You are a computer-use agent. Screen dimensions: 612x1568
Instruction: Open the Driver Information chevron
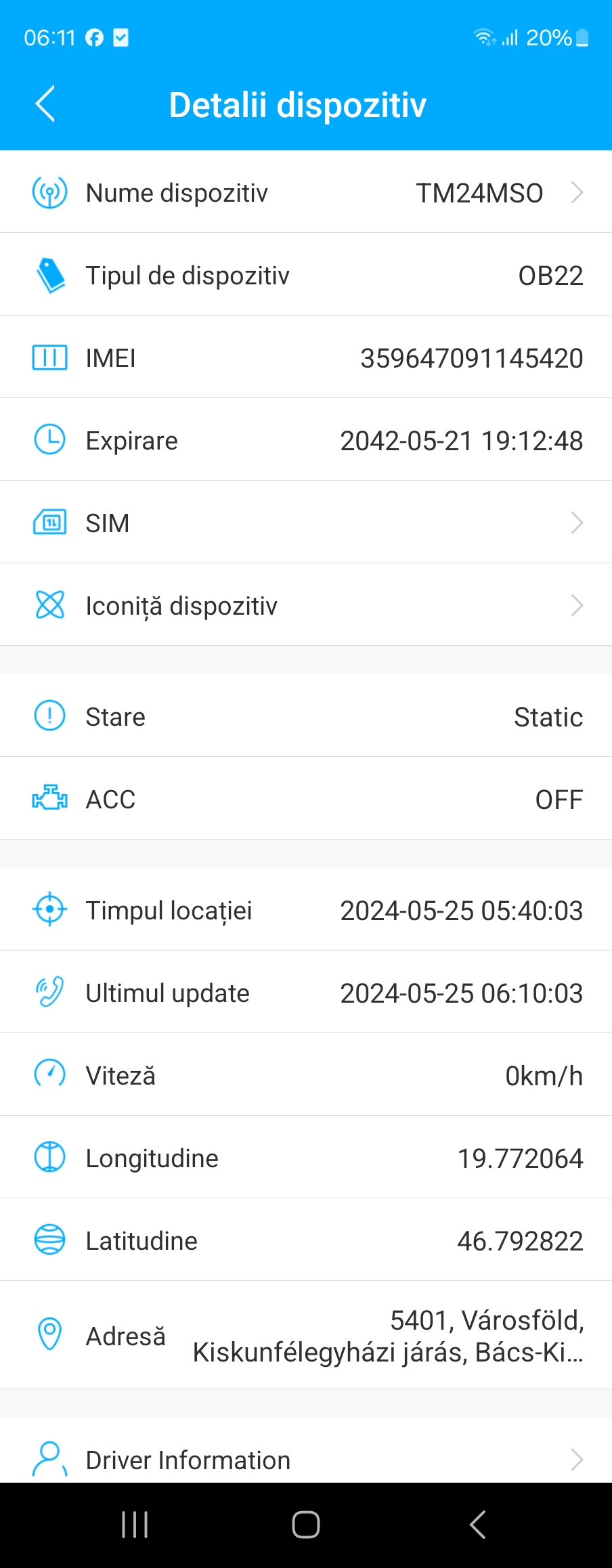(577, 1460)
